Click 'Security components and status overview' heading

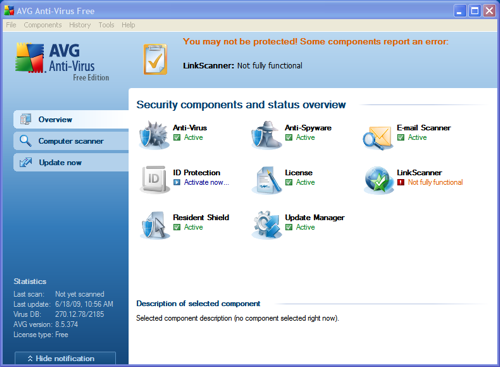click(241, 105)
